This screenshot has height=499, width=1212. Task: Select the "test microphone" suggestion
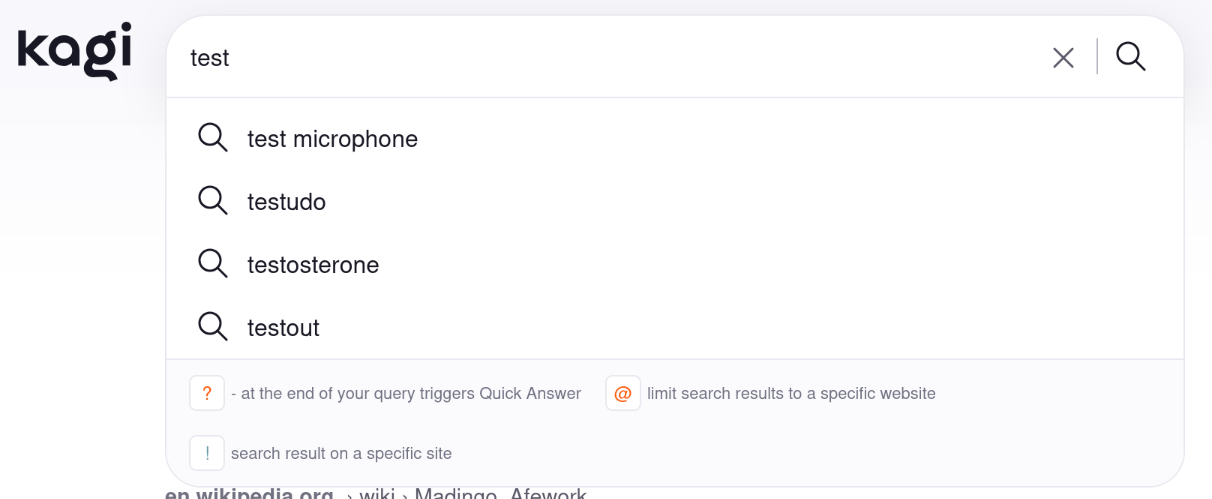point(333,139)
